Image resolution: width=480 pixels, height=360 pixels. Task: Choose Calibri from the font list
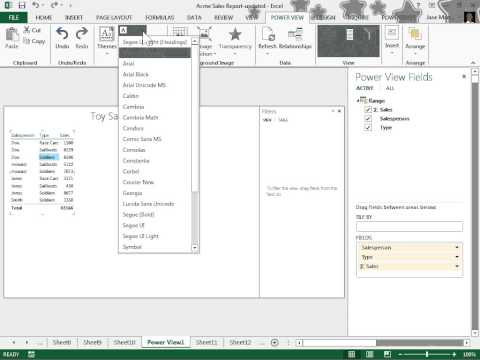tap(155, 96)
